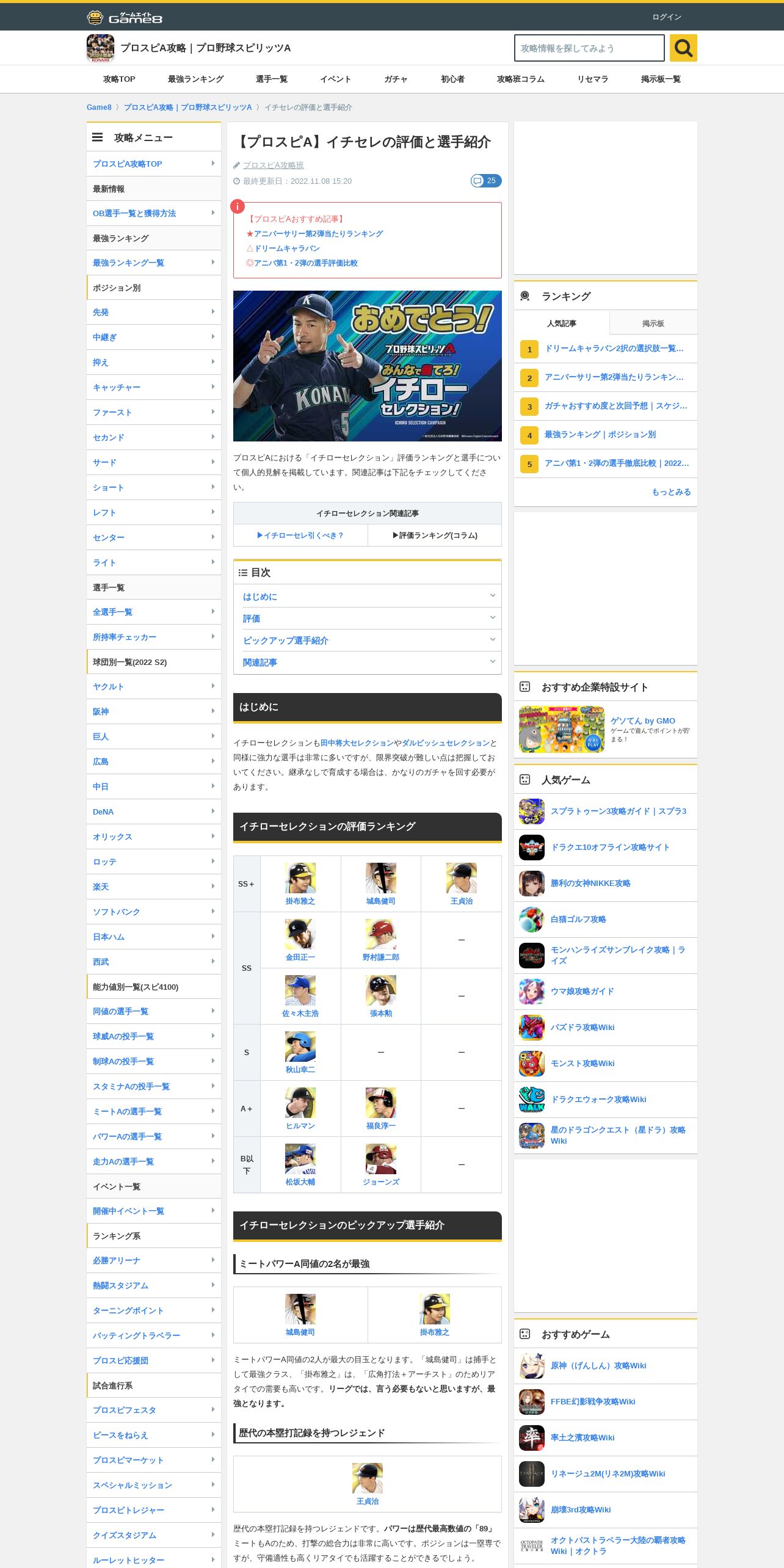Click 勝利の女神NIKKE game icon
This screenshot has width=784, height=1568.
click(532, 884)
